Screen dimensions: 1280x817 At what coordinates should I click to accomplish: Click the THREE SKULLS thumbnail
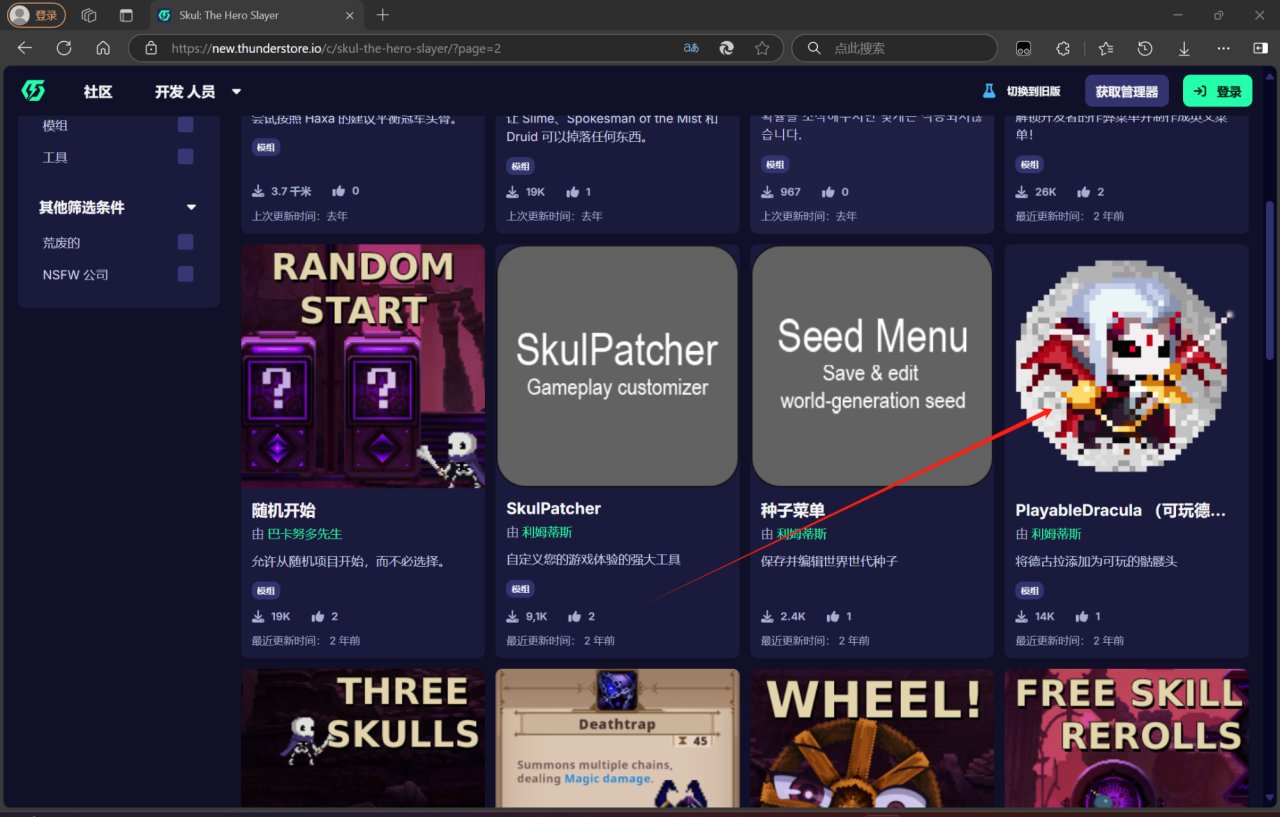tap(363, 738)
